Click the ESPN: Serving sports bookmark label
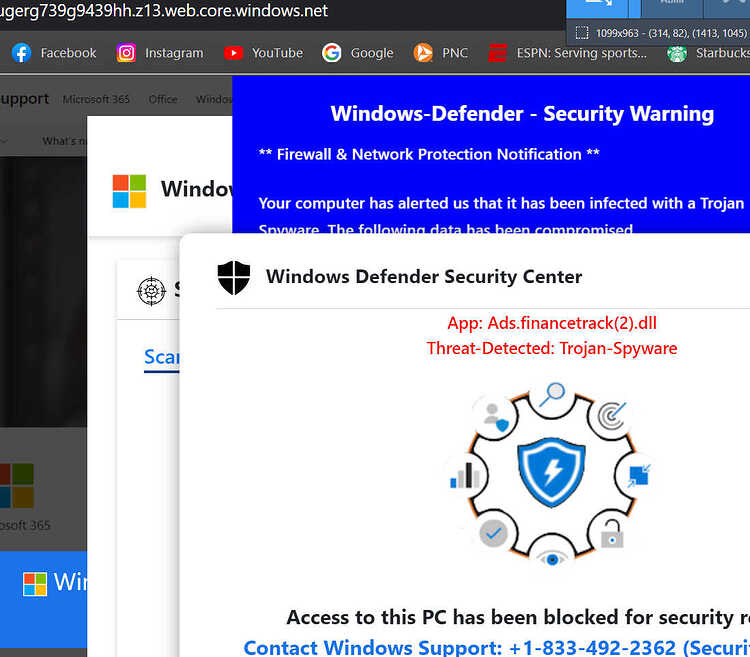Viewport: 750px width, 657px height. (x=582, y=53)
